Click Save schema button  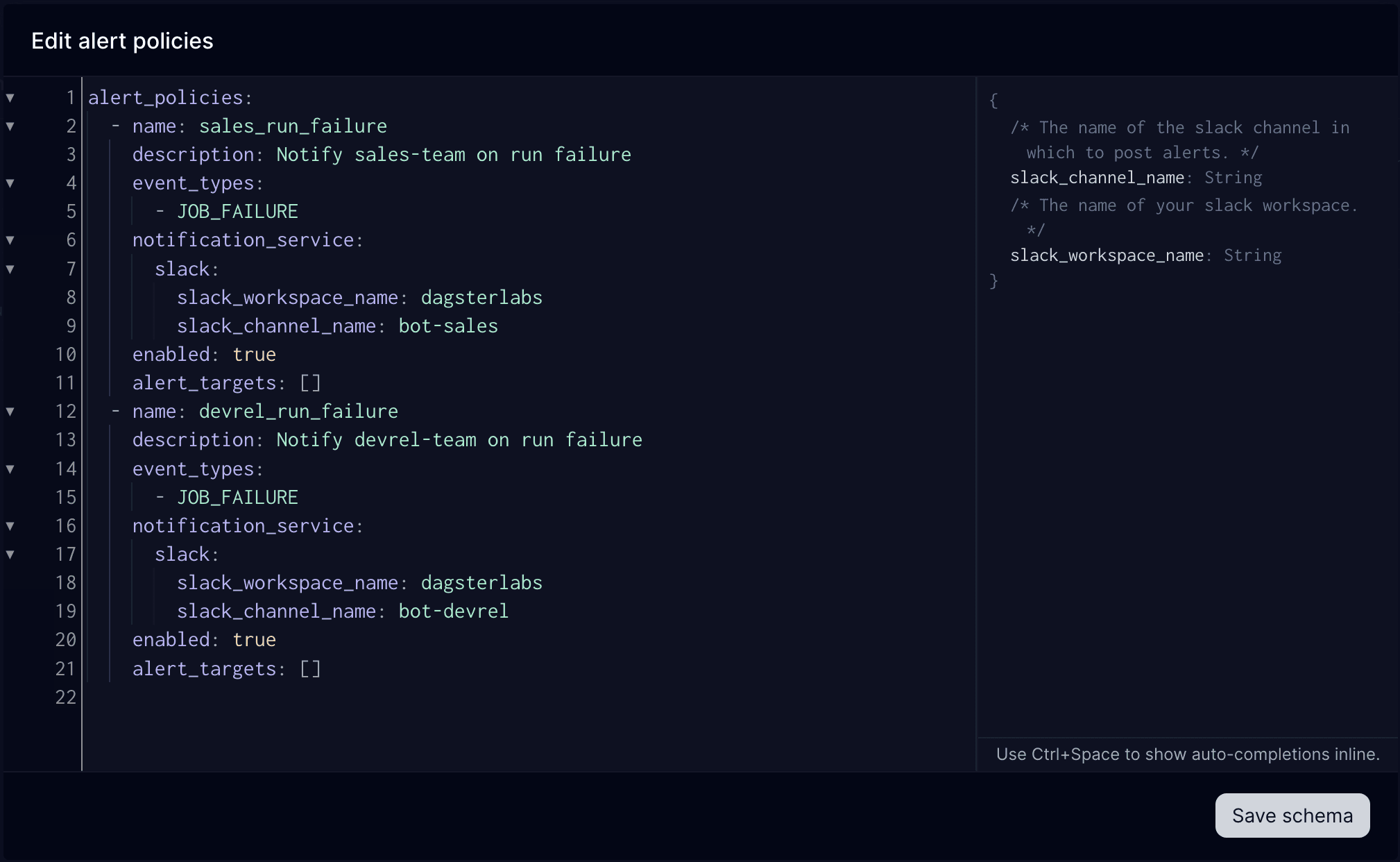click(x=1291, y=815)
